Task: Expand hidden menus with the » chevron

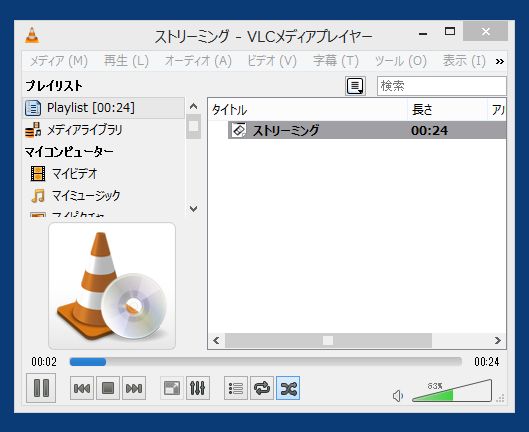Action: (x=500, y=61)
